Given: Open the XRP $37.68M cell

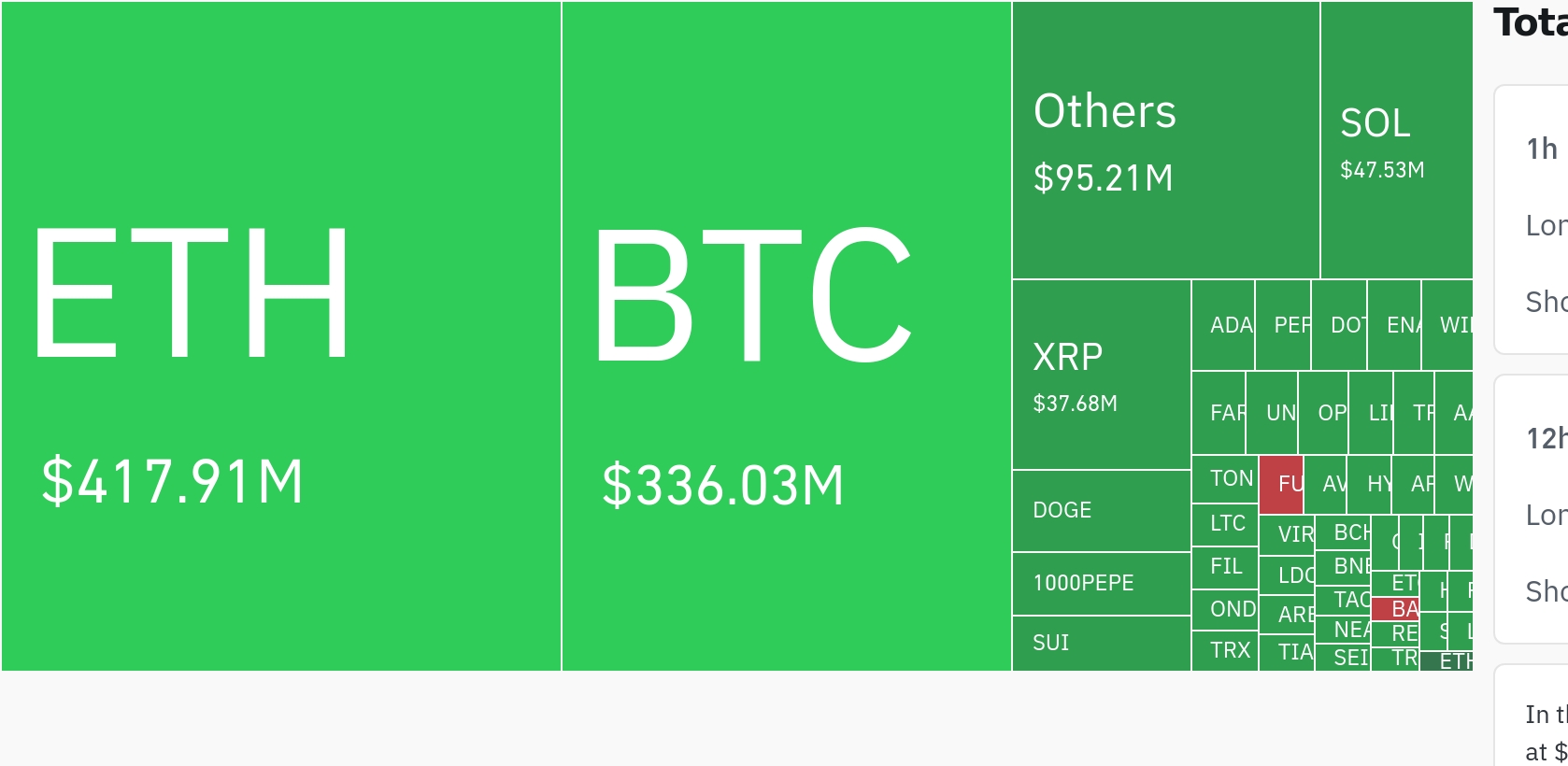Looking at the screenshot, I should (x=1102, y=375).
